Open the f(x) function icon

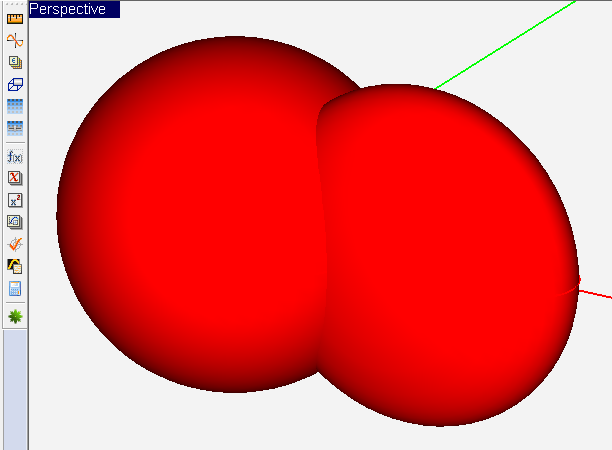(x=15, y=157)
